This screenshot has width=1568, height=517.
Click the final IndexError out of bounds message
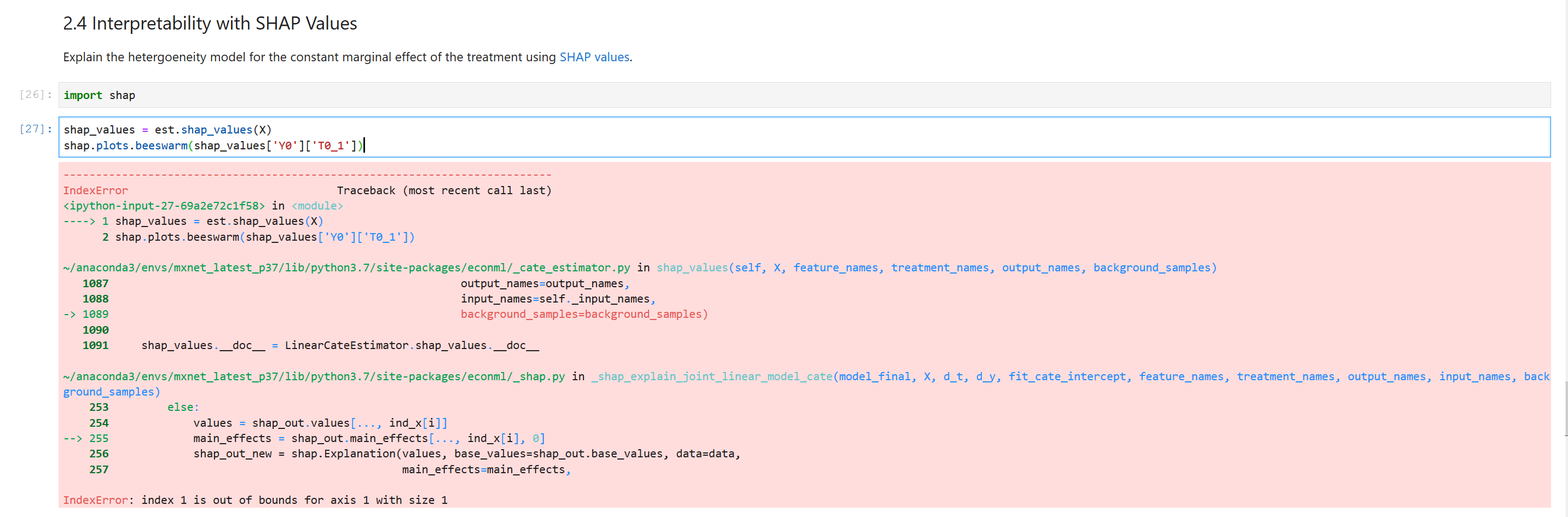(256, 500)
